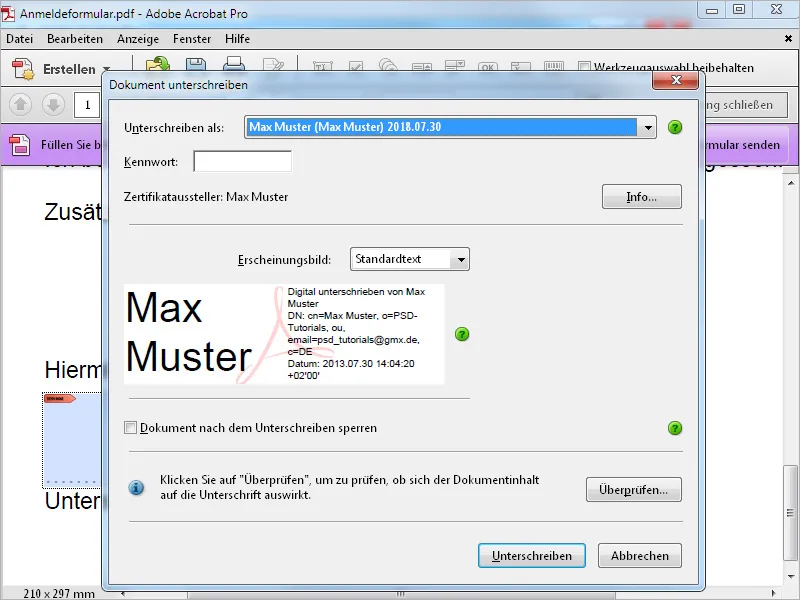Click the vertical scrollbar up arrow
This screenshot has width=800, height=600.
pos(791,183)
